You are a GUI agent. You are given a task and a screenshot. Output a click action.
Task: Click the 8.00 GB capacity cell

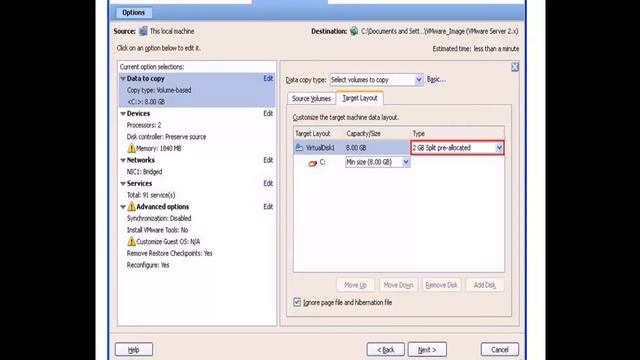[356, 148]
